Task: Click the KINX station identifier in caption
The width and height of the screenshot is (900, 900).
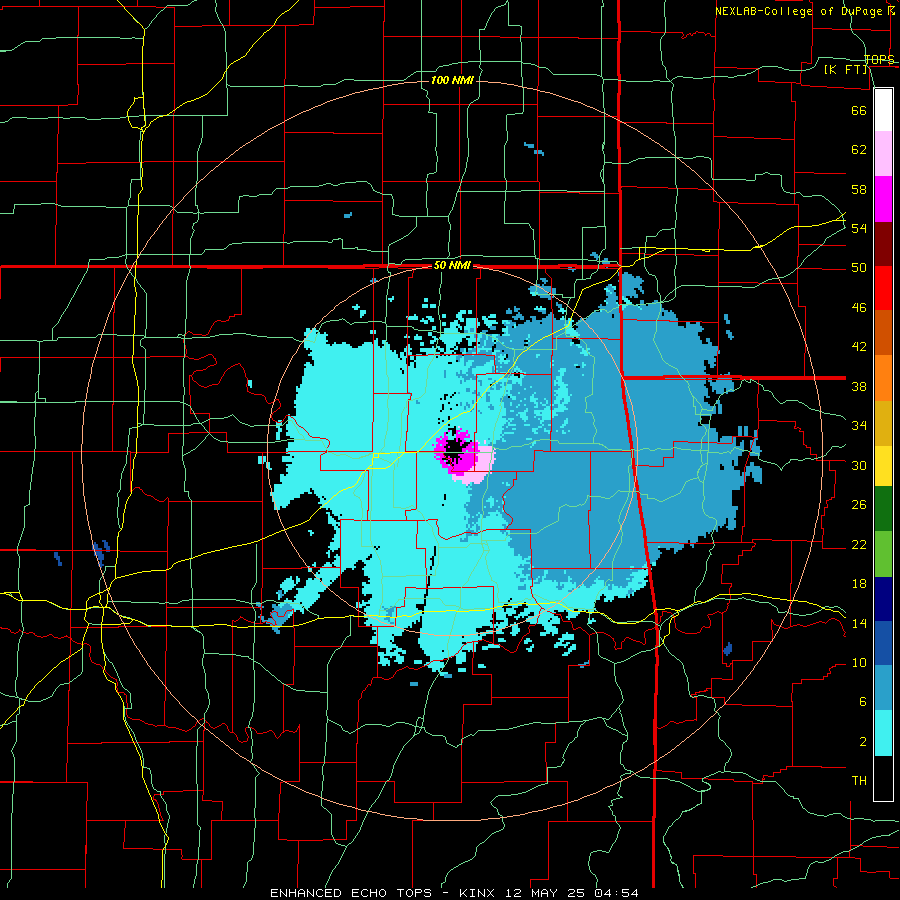Action: [x=477, y=893]
